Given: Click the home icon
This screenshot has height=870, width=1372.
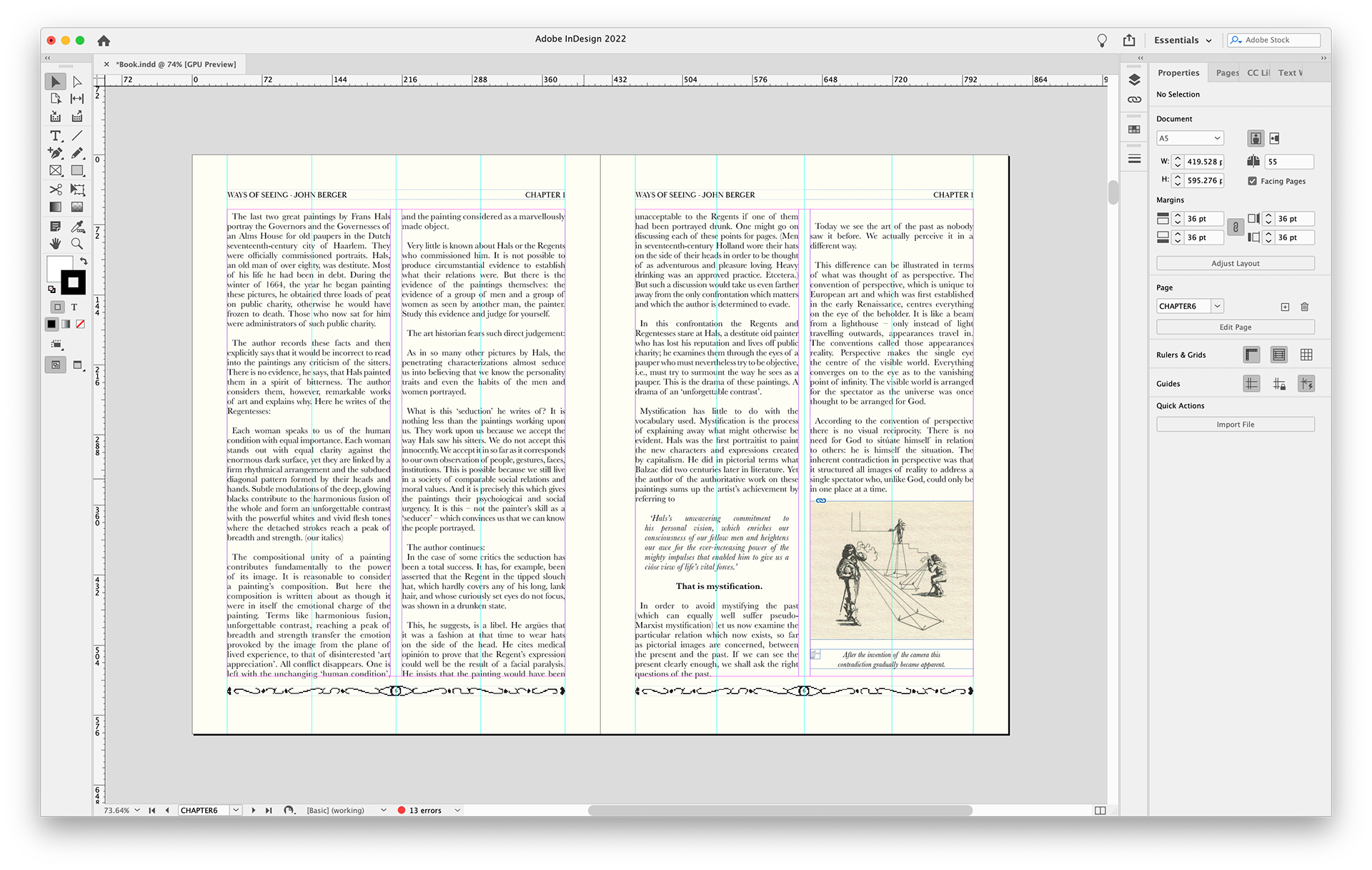Looking at the screenshot, I should tap(104, 40).
